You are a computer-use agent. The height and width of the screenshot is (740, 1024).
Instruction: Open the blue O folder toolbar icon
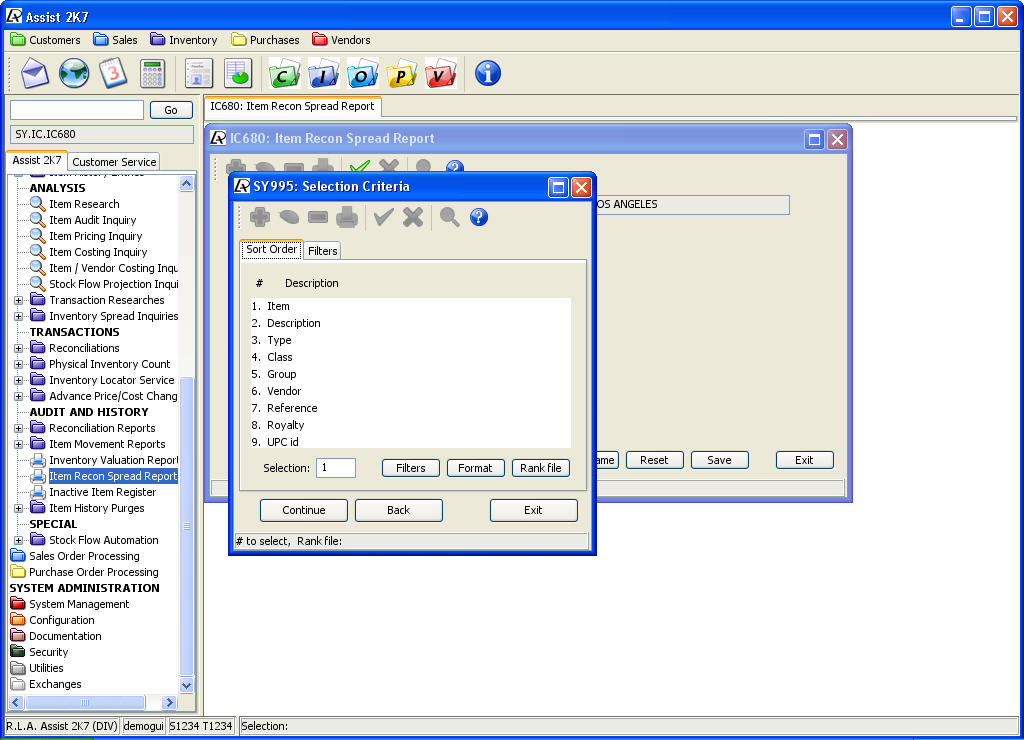click(362, 73)
